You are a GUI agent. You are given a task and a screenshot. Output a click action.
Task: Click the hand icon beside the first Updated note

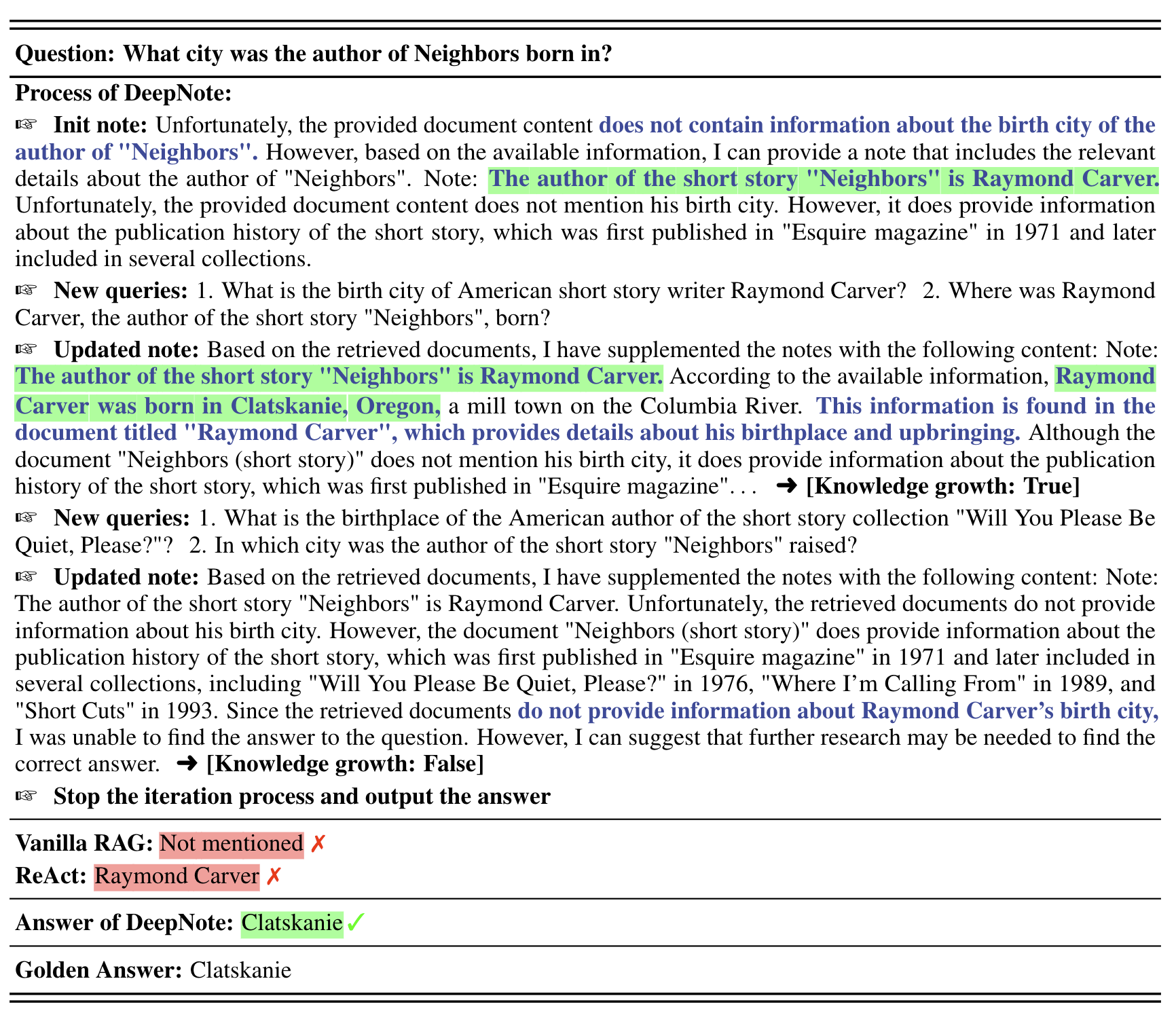click(26, 350)
